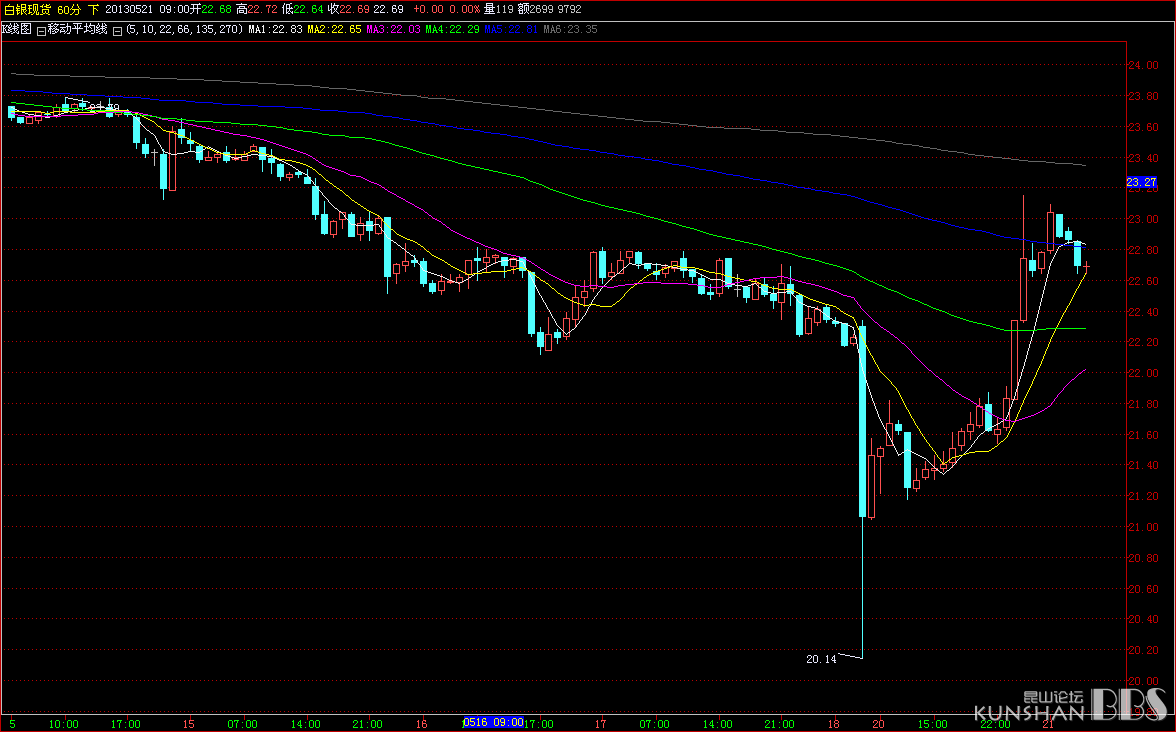The height and width of the screenshot is (732, 1176).
Task: Click the 22.20 price axis label
Action: (1142, 342)
